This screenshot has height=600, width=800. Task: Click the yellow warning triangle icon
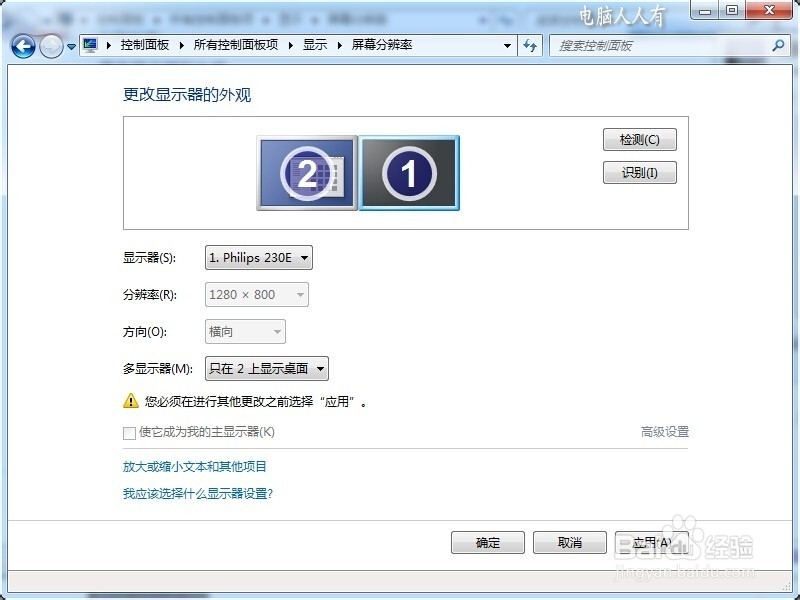pyautogui.click(x=127, y=400)
